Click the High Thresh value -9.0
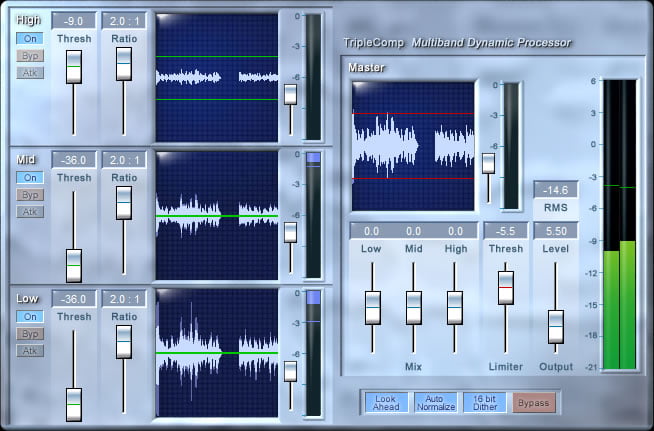The image size is (654, 431). pyautogui.click(x=74, y=20)
